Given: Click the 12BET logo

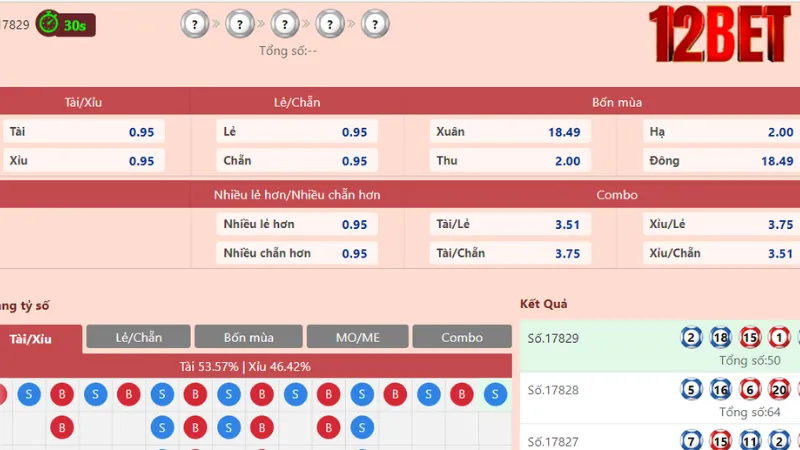Looking at the screenshot, I should (x=720, y=34).
